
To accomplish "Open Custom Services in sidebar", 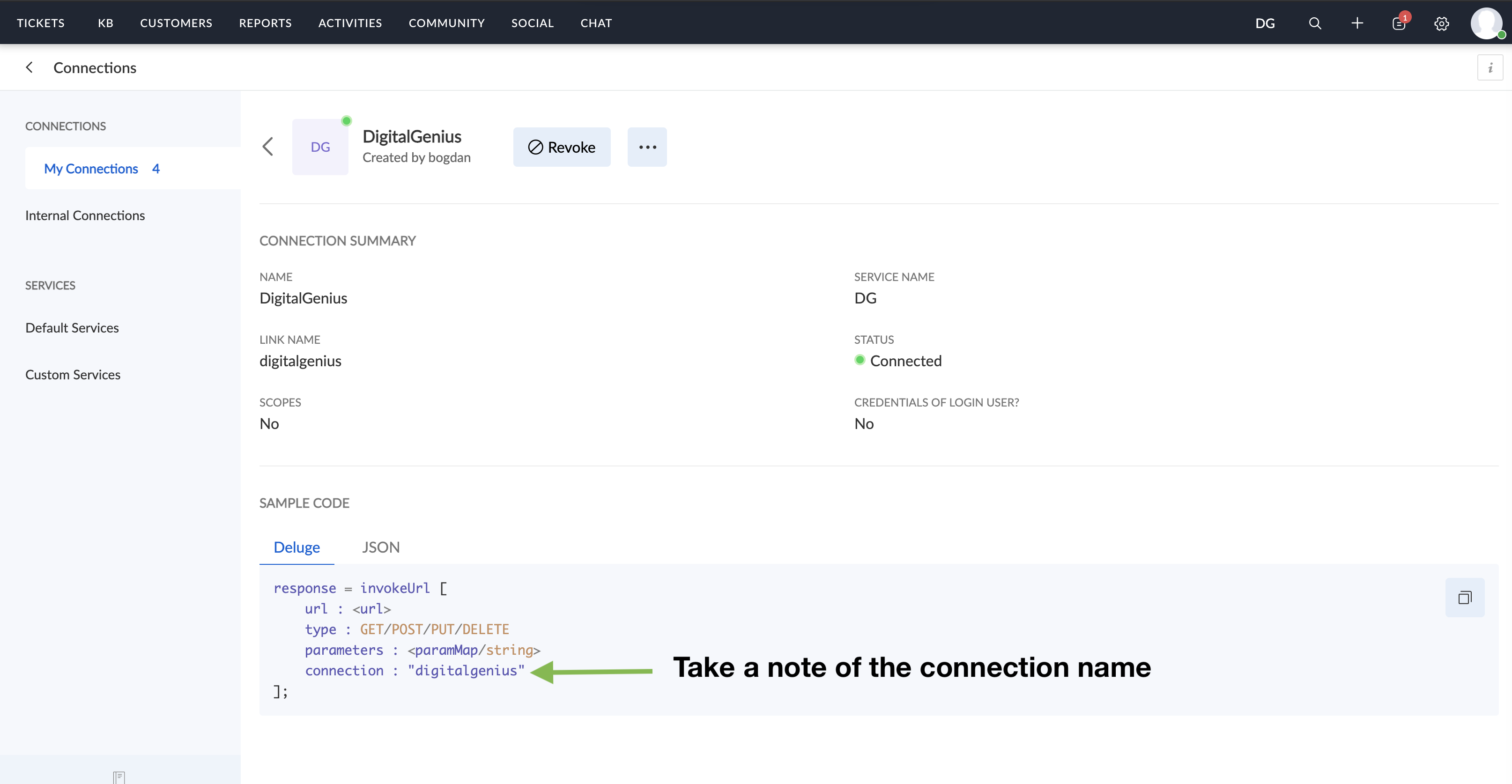I will pos(73,374).
